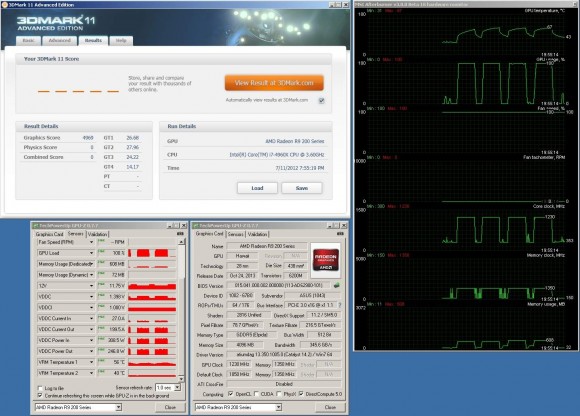Click the 3DMark 11 title bar icon
The height and width of the screenshot is (416, 580).
tap(4, 5)
